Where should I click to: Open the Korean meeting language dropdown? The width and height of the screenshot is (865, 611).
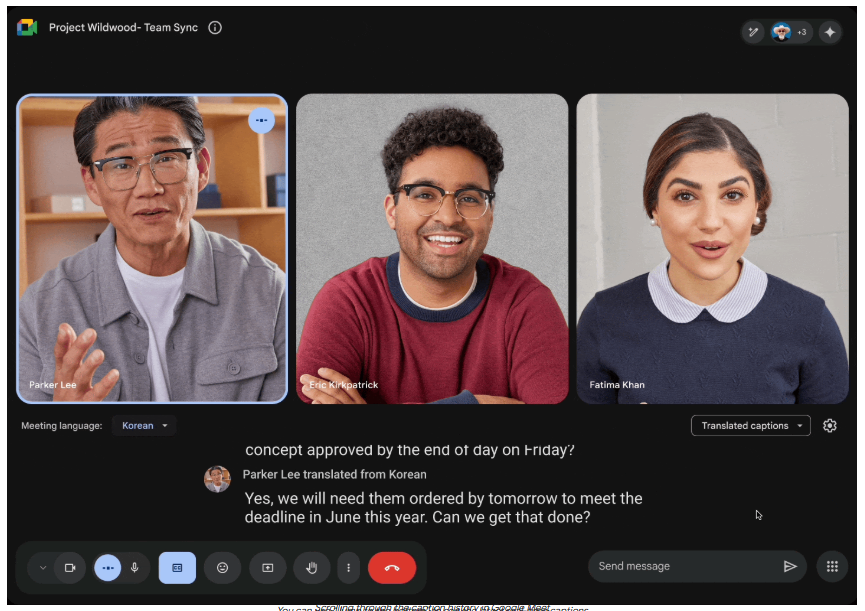click(x=144, y=426)
